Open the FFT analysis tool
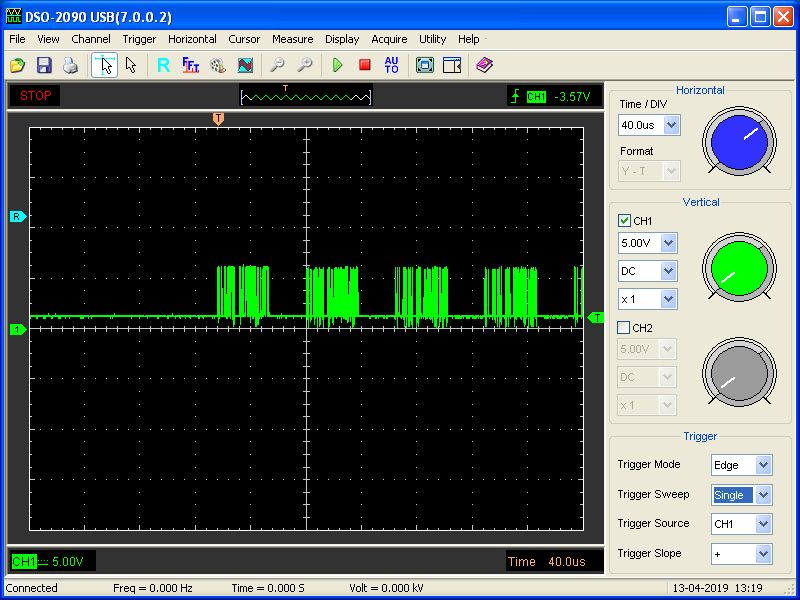Screen dimensions: 800x600 coord(190,65)
